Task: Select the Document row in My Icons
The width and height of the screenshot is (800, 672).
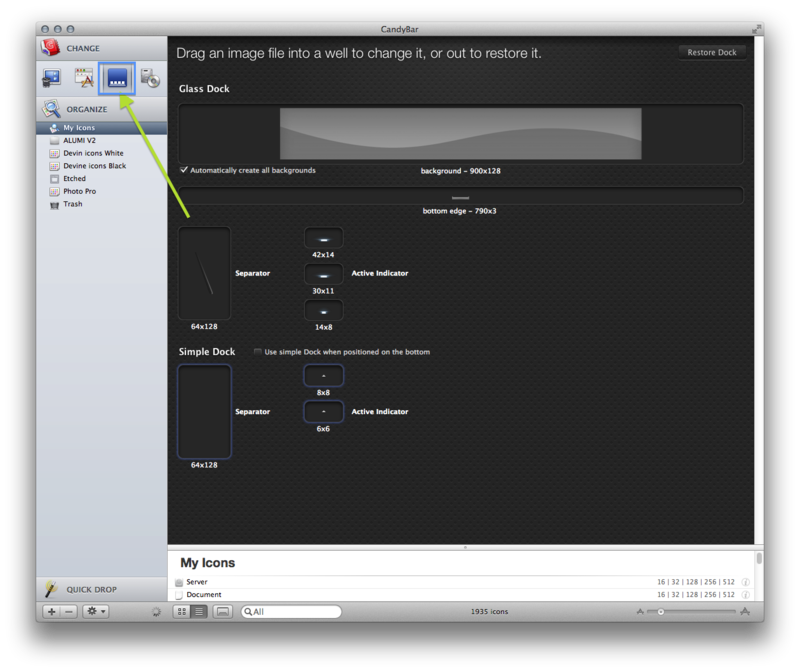Action: 461,594
